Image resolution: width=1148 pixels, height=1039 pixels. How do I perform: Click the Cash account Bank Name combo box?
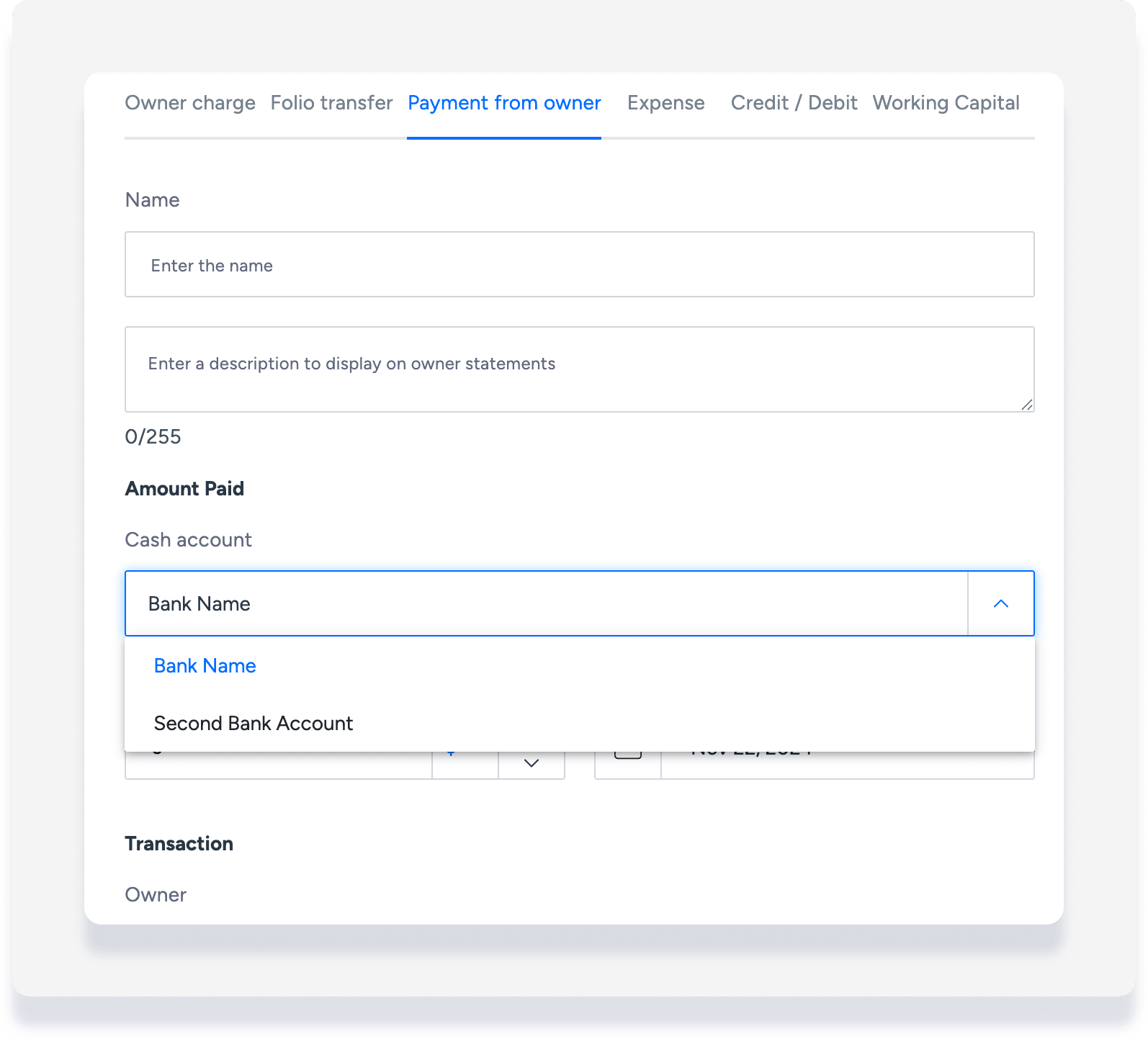click(x=546, y=603)
